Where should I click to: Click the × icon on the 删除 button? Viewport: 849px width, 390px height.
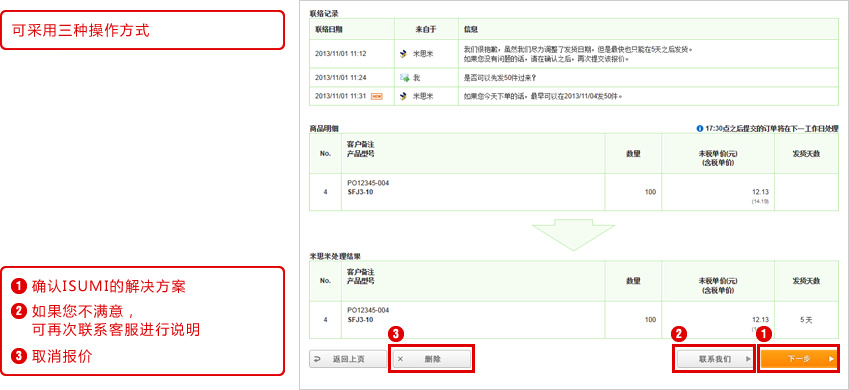[400, 359]
